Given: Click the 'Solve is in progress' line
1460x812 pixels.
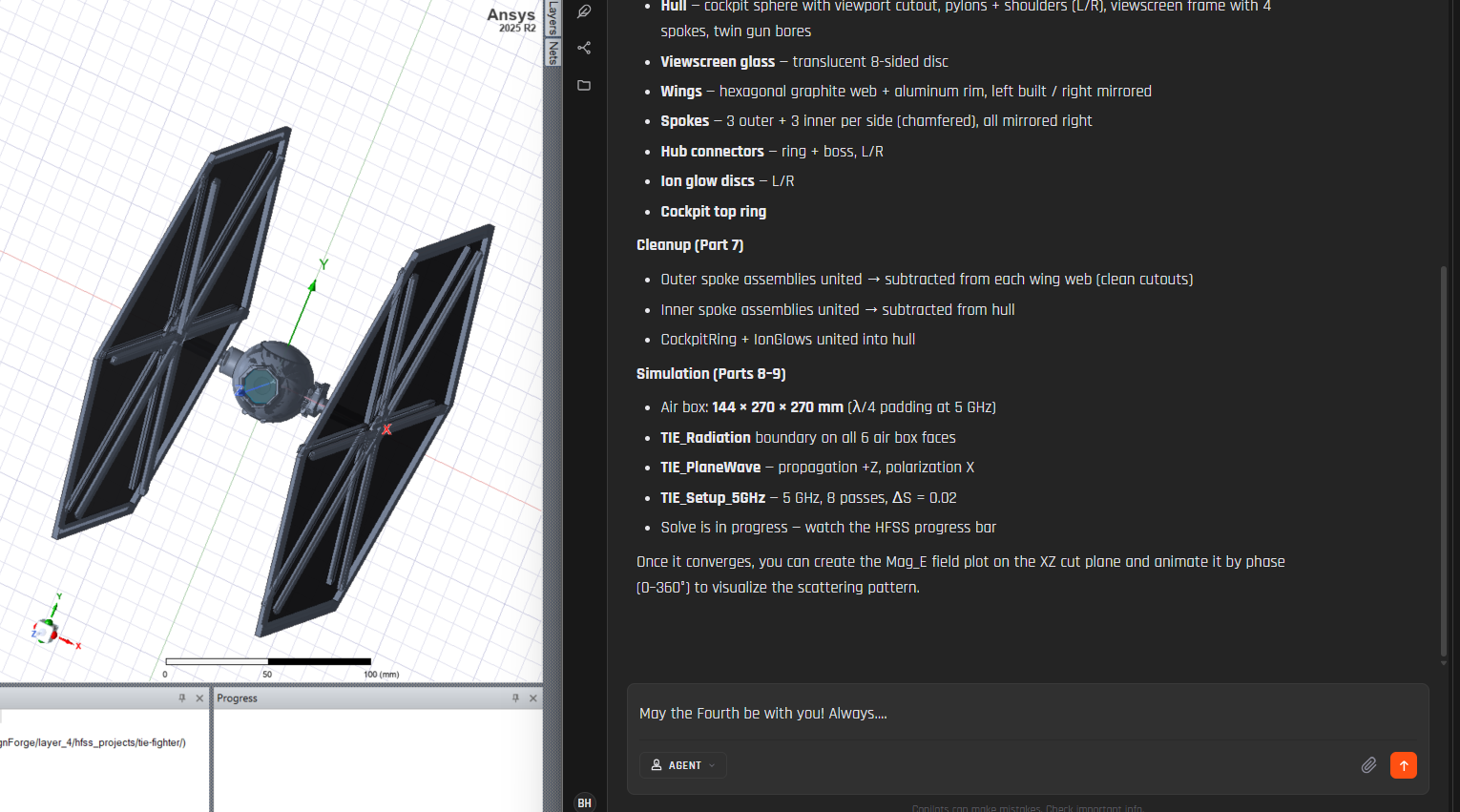Looking at the screenshot, I should (x=828, y=528).
